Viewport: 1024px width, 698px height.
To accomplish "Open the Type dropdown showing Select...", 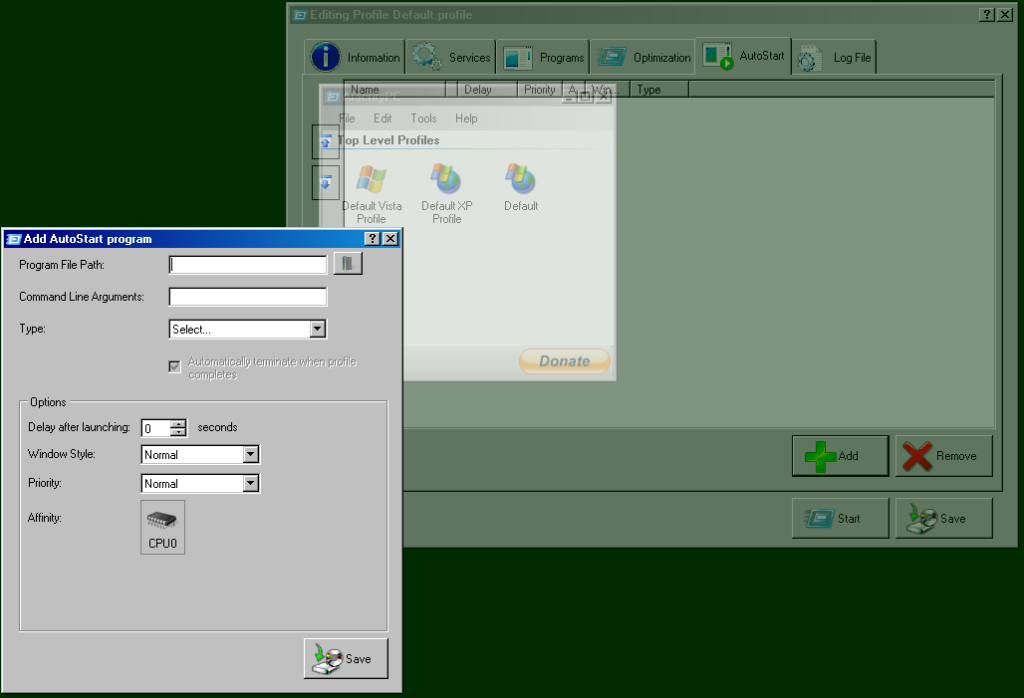I will (317, 329).
